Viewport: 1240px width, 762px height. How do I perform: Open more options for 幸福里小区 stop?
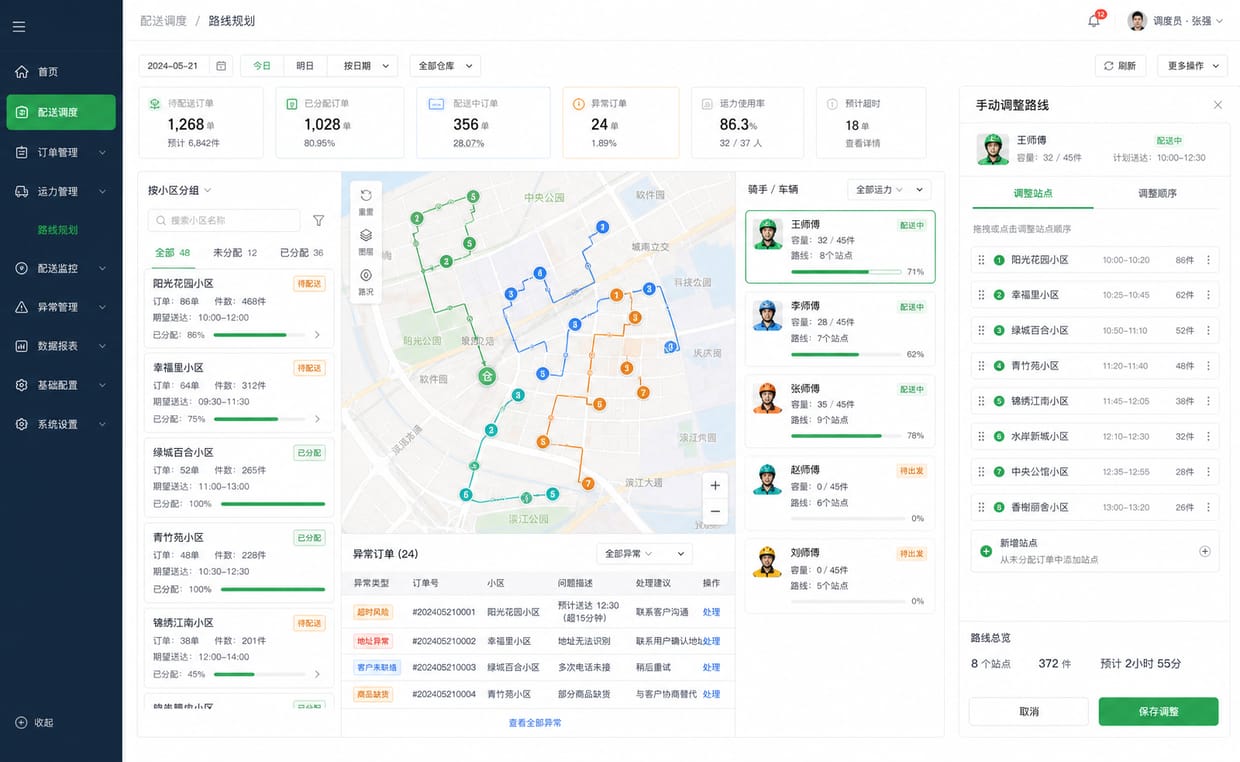click(1208, 295)
